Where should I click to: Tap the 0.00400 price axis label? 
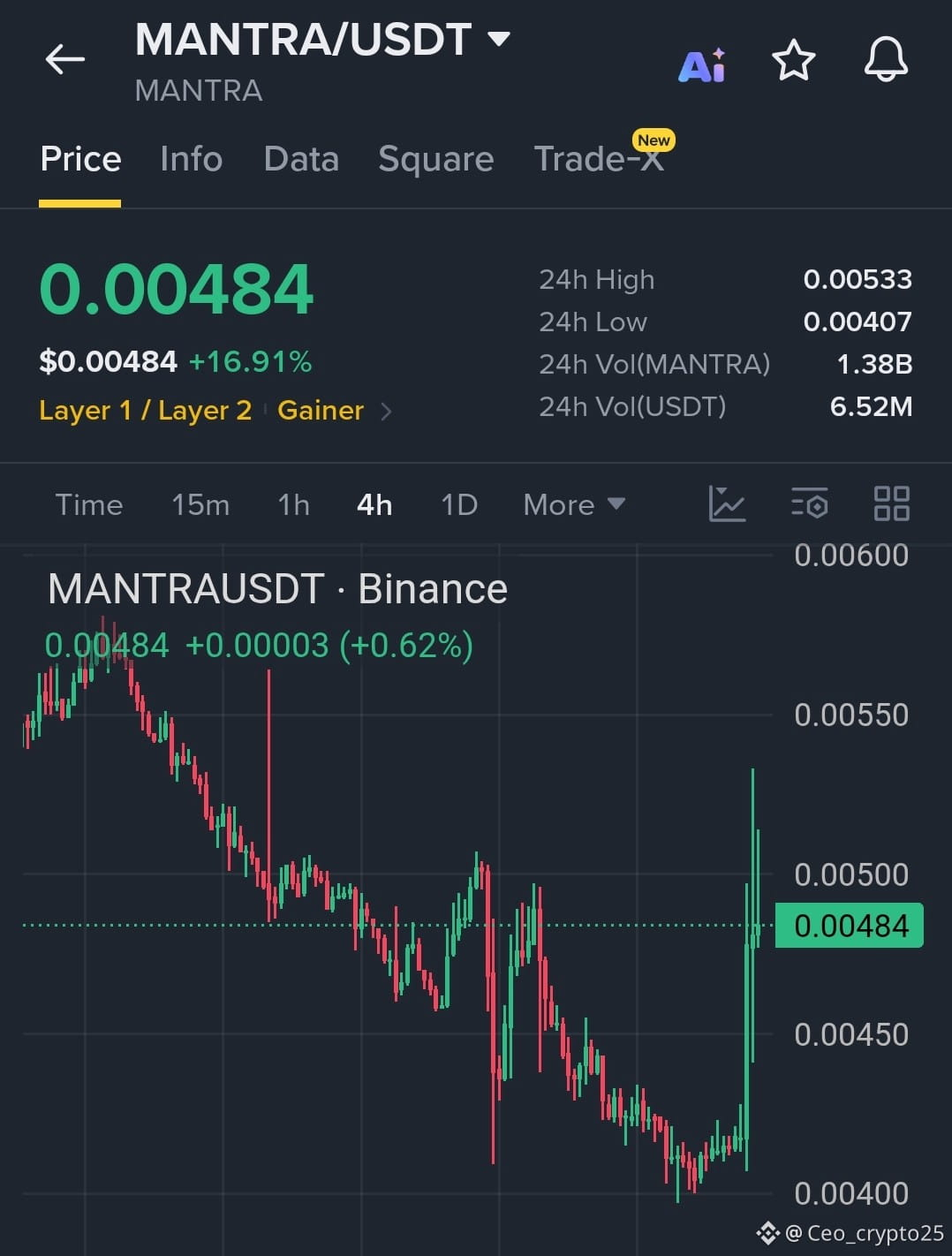pos(851,1194)
